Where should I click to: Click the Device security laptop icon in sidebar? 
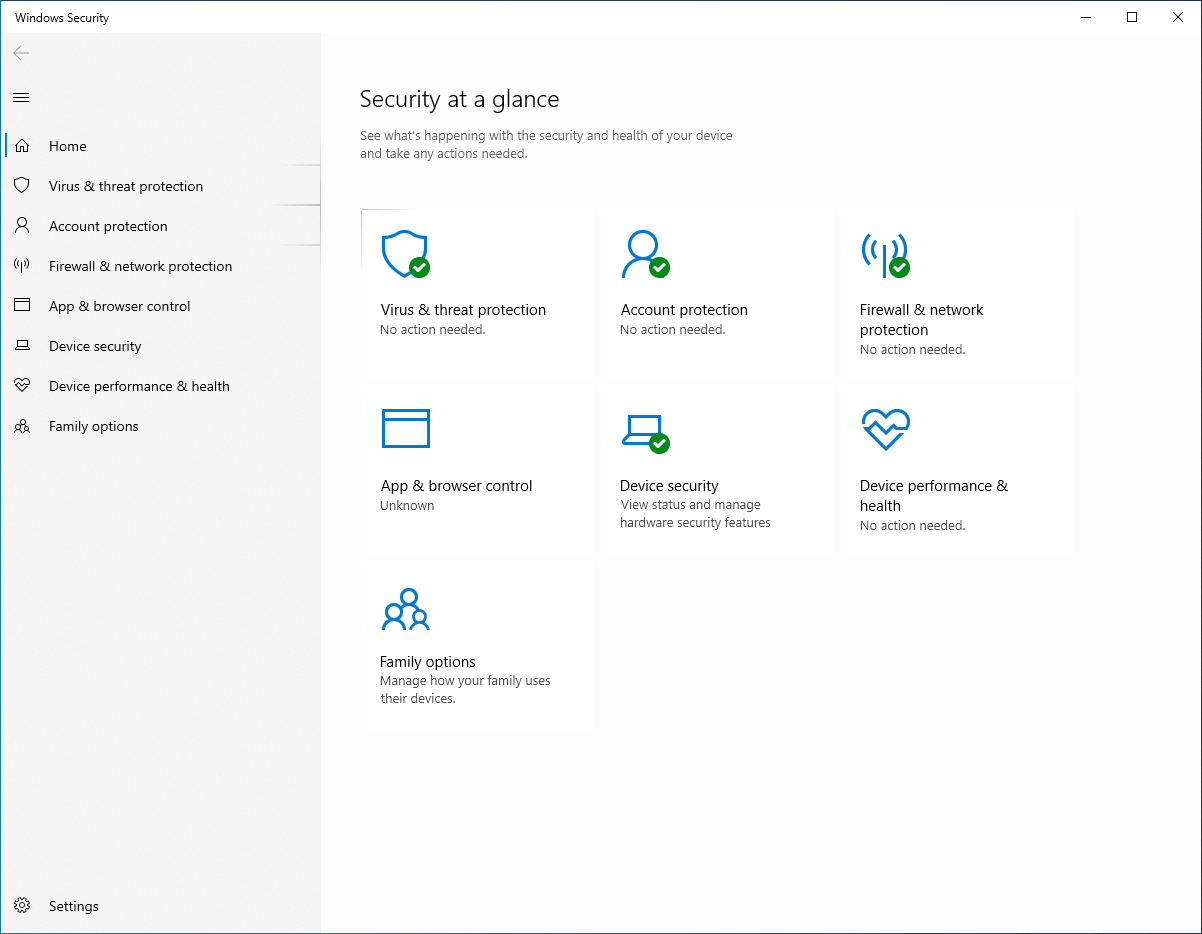(22, 346)
